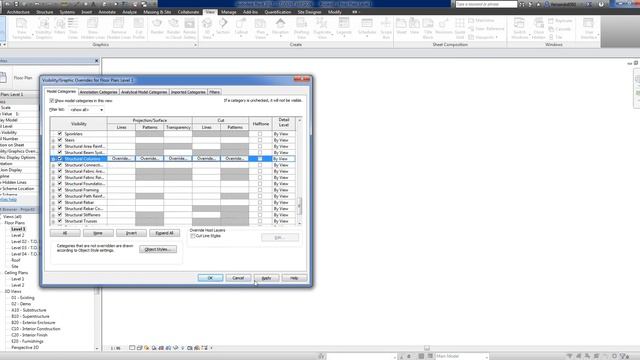Open the Schedules tool
This screenshot has height=360, width=640.
coord(367,27)
